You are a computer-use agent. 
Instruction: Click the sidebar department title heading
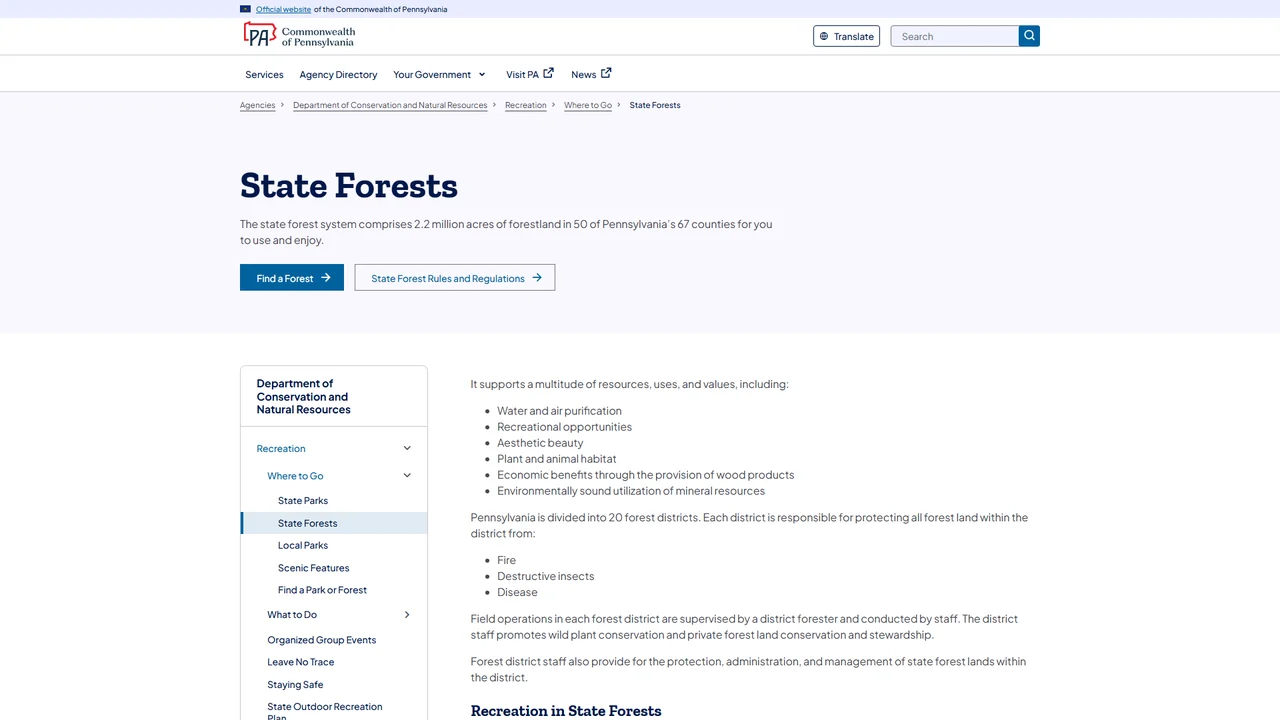coord(303,396)
